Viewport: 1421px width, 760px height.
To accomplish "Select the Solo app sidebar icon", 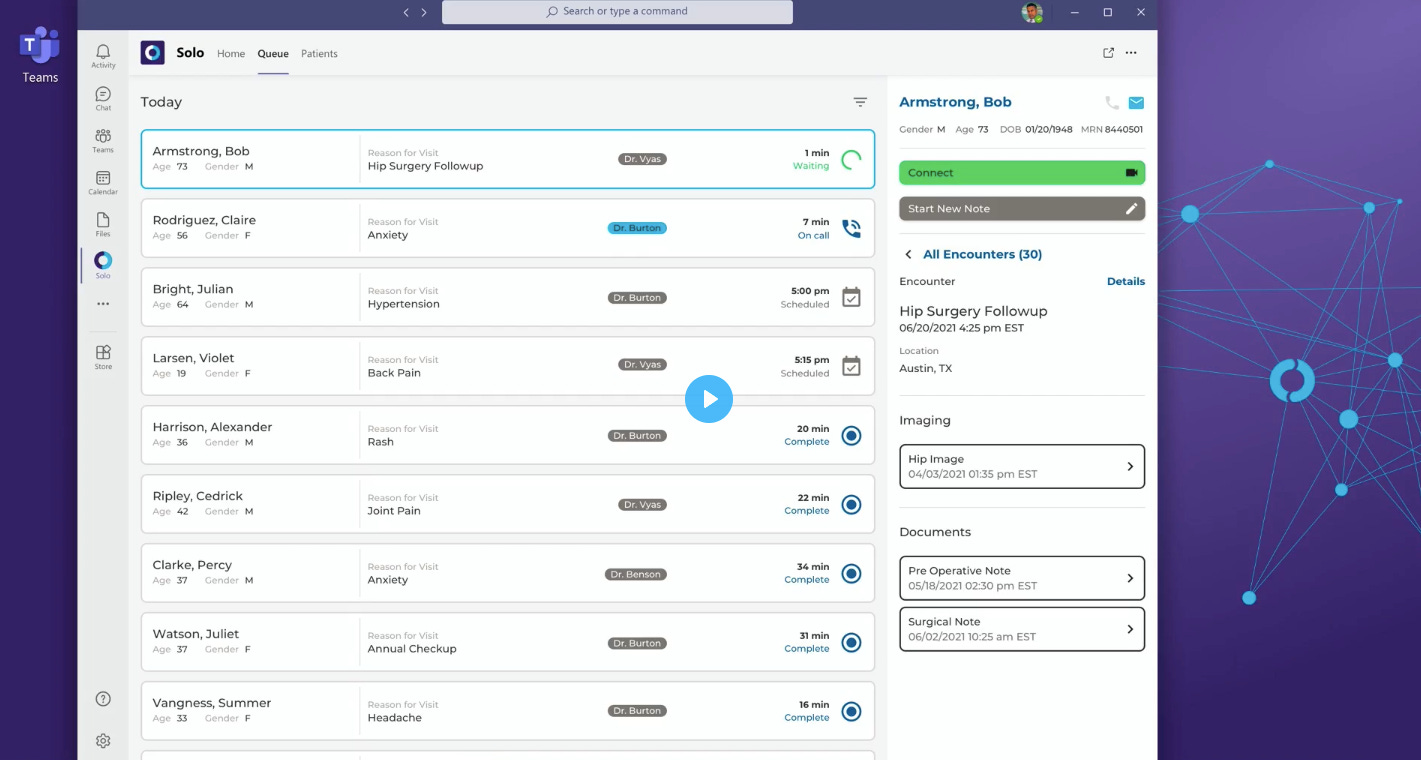I will tap(103, 265).
